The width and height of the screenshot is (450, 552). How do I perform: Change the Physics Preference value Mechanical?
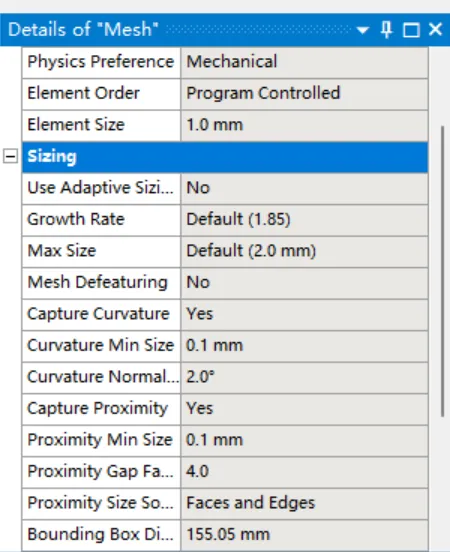point(304,62)
